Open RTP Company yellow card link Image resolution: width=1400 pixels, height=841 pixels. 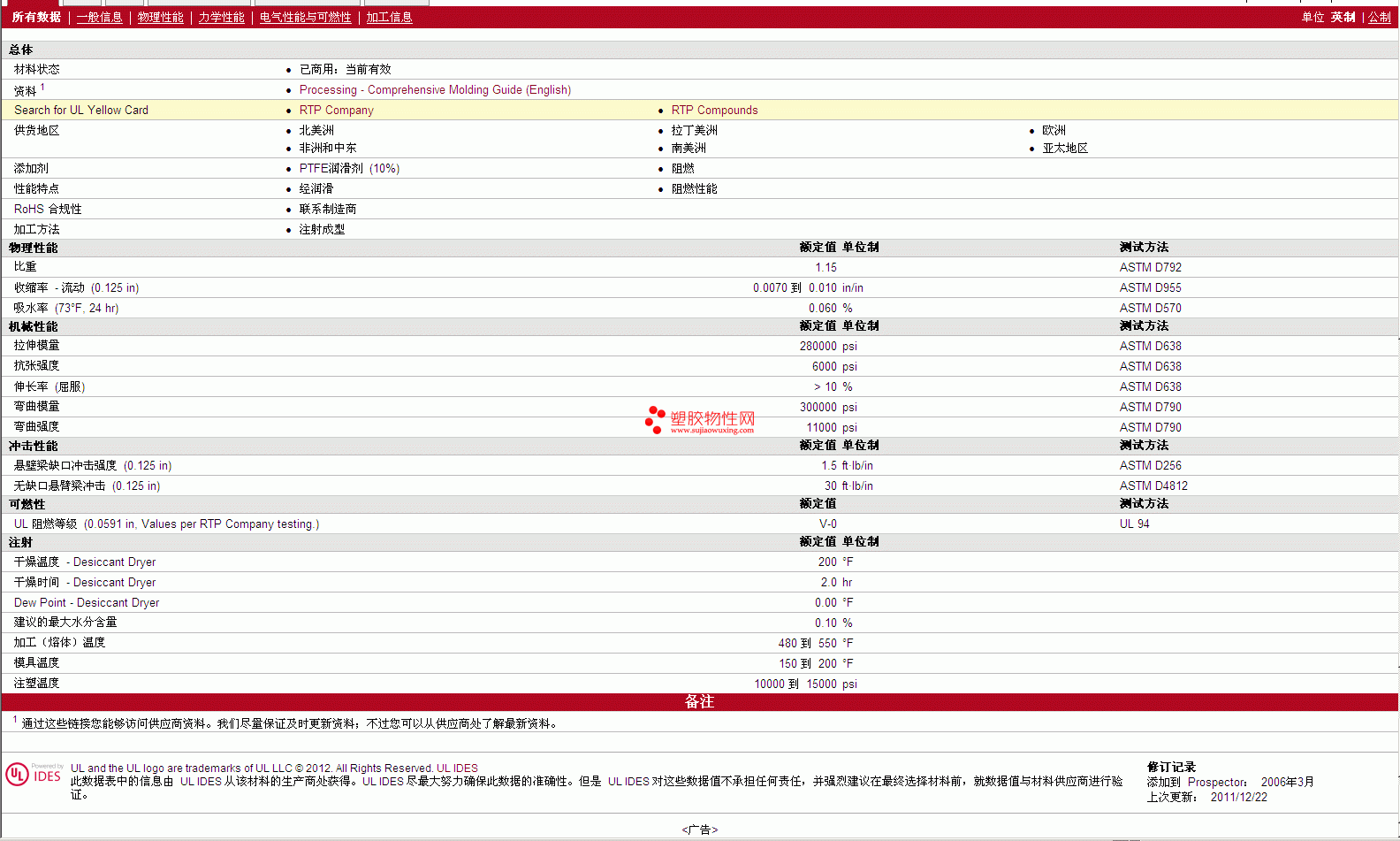coord(336,110)
